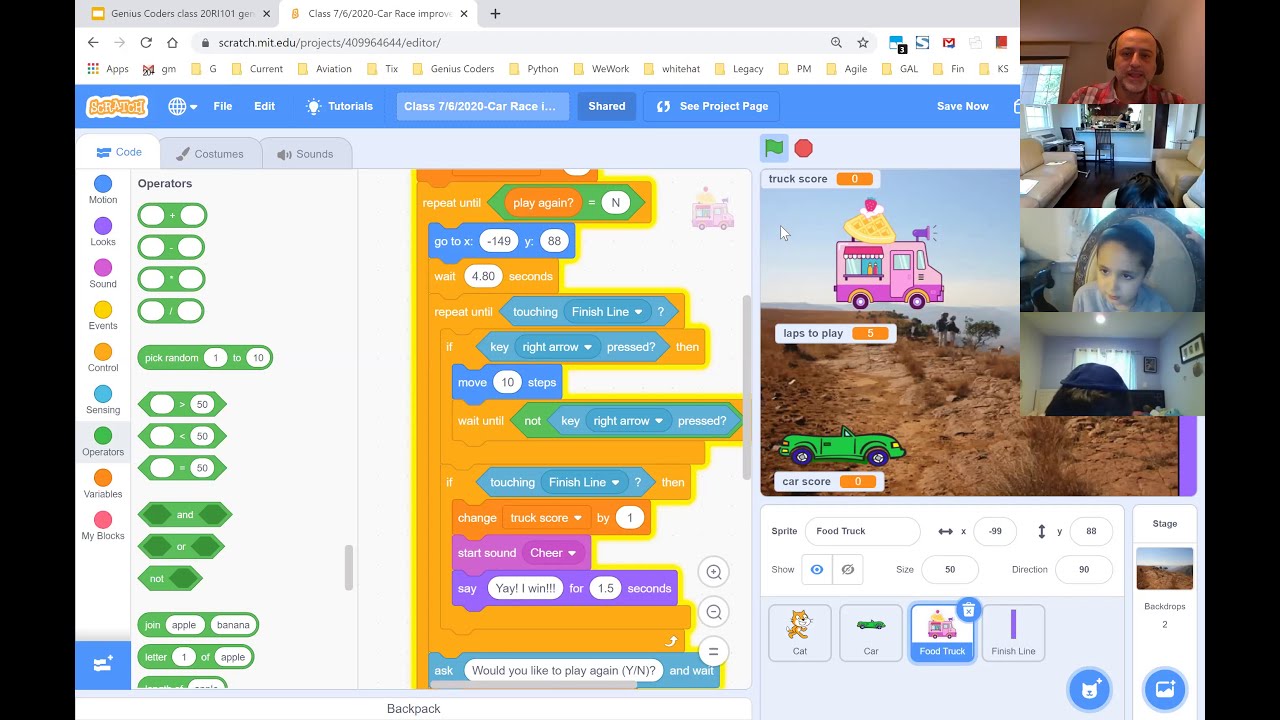Image resolution: width=1280 pixels, height=720 pixels.
Task: Go to the browser home page
Action: tap(172, 43)
